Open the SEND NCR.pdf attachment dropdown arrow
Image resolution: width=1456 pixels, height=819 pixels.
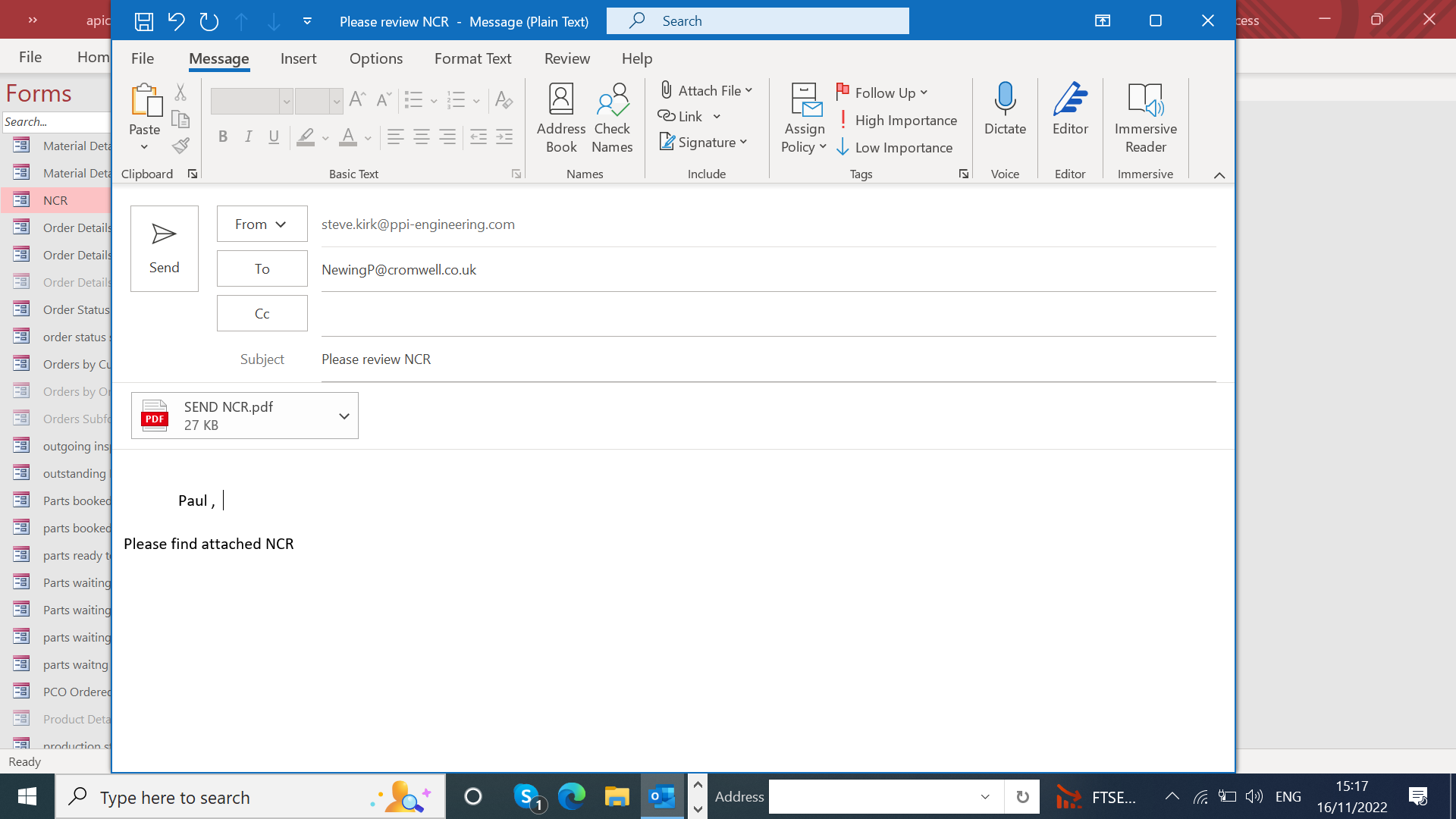pyautogui.click(x=344, y=416)
